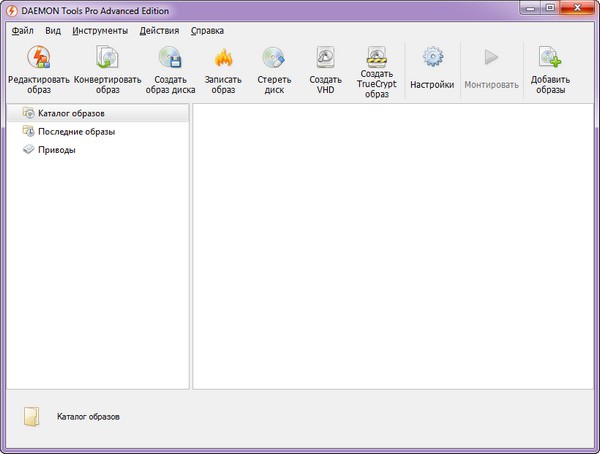Open the Конвертировать образ tool
Viewport: 600px width, 454px height.
point(108,59)
